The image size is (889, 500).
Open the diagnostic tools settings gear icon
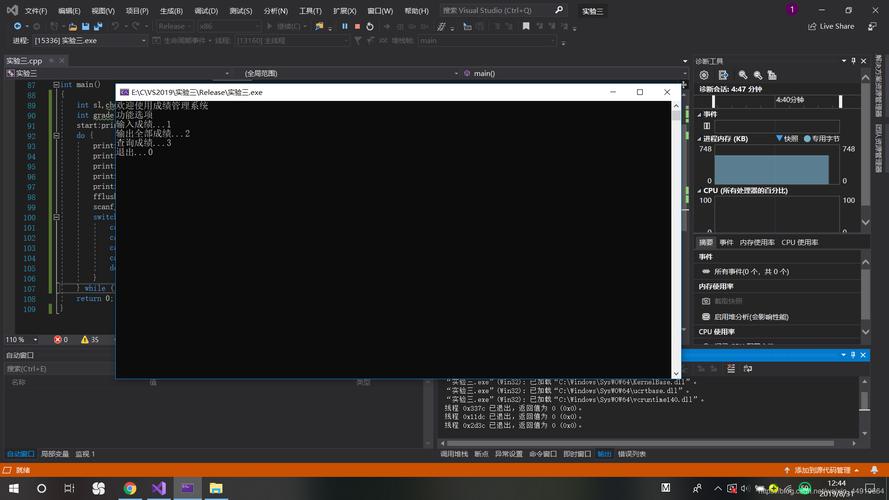704,75
